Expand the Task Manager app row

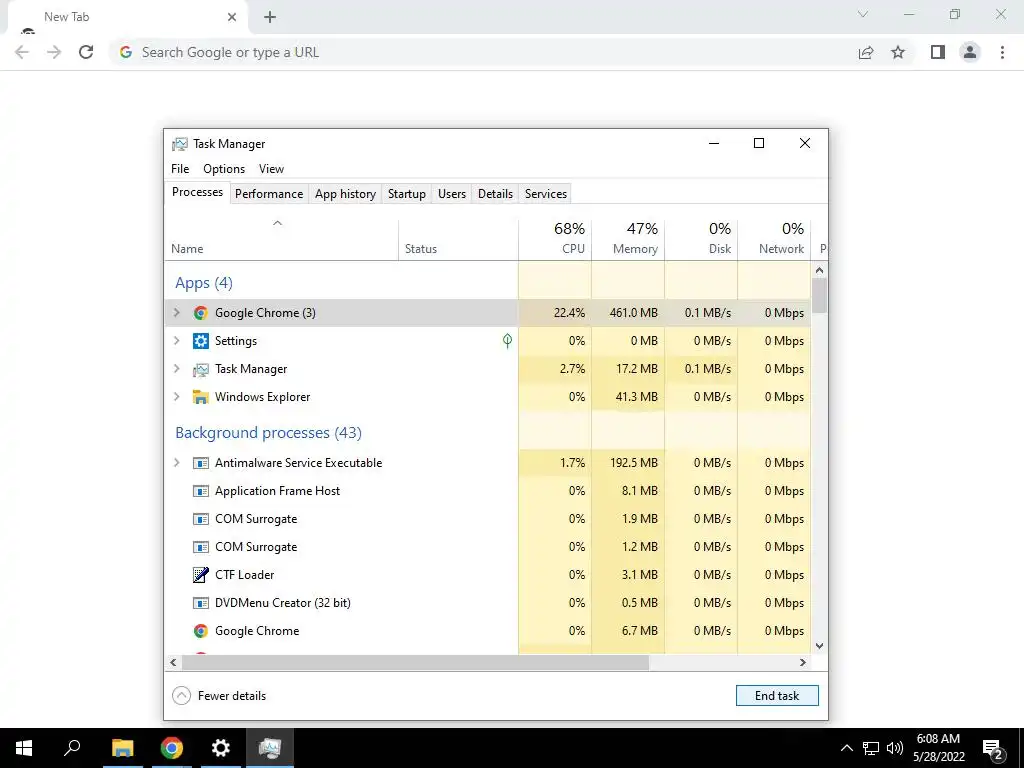(x=176, y=369)
